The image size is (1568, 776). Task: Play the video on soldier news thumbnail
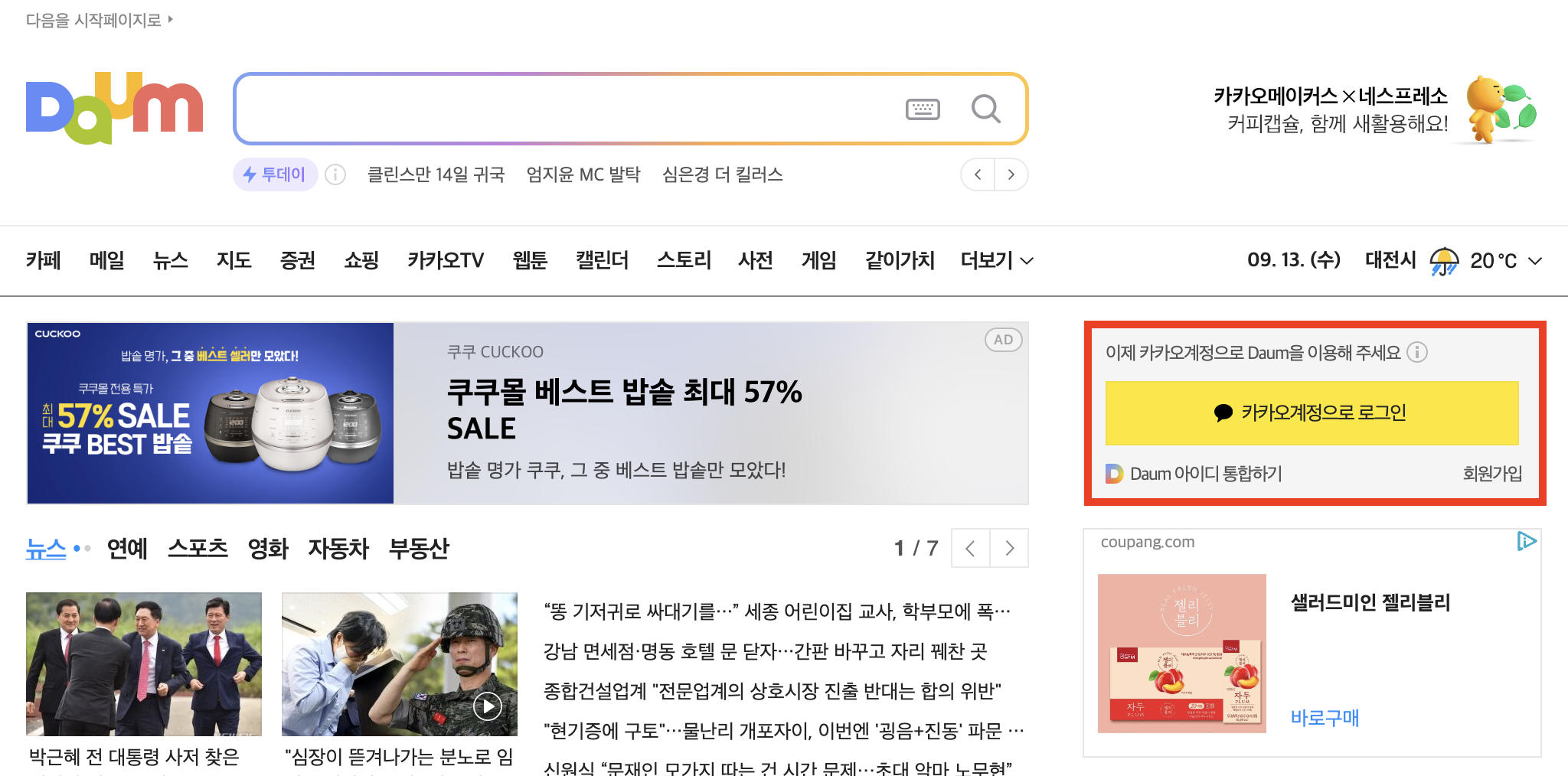click(x=488, y=706)
